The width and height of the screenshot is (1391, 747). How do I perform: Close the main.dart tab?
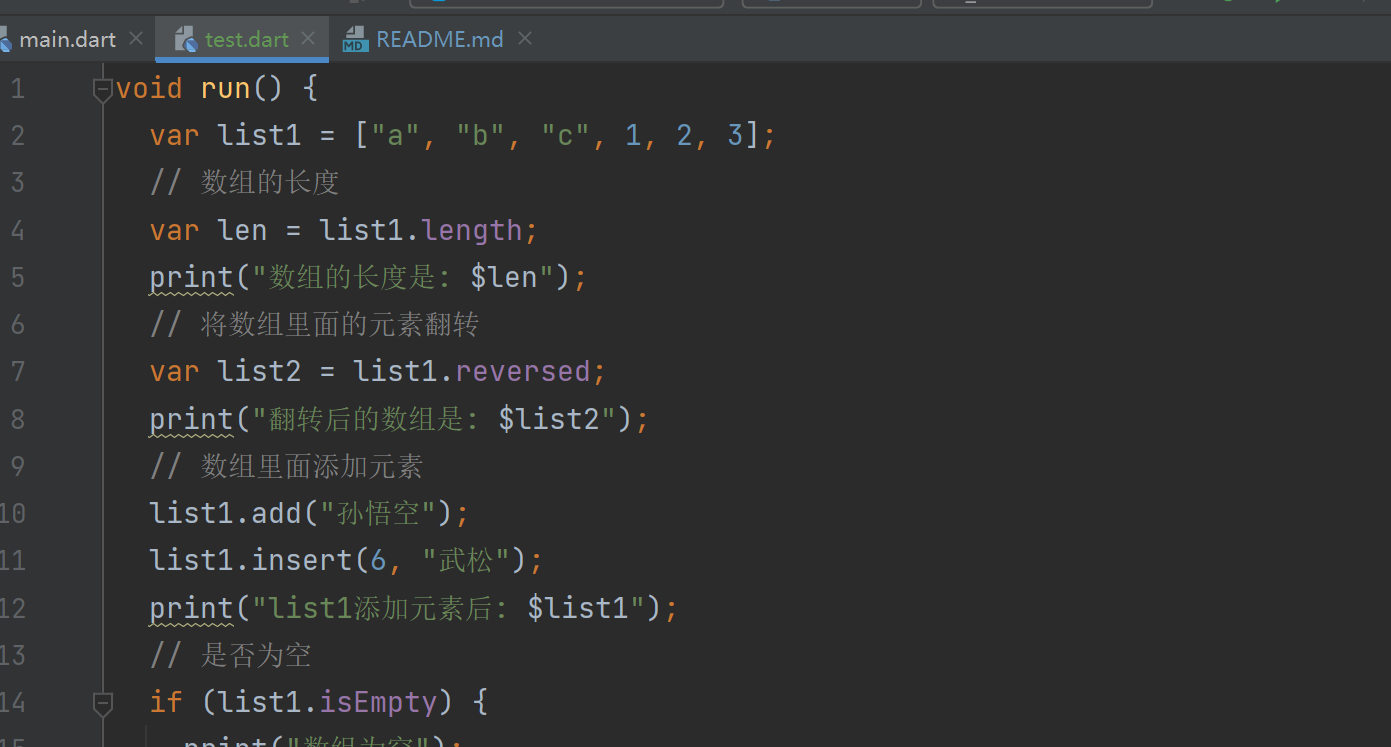click(136, 39)
